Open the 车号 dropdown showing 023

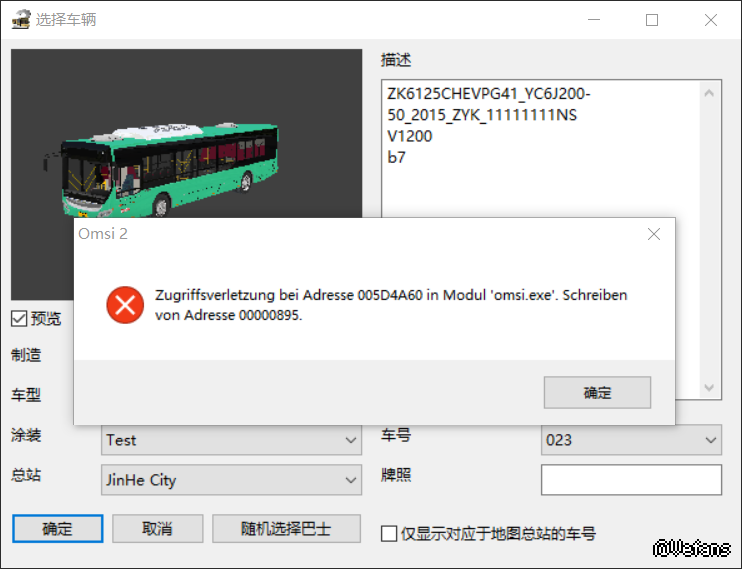[631, 440]
